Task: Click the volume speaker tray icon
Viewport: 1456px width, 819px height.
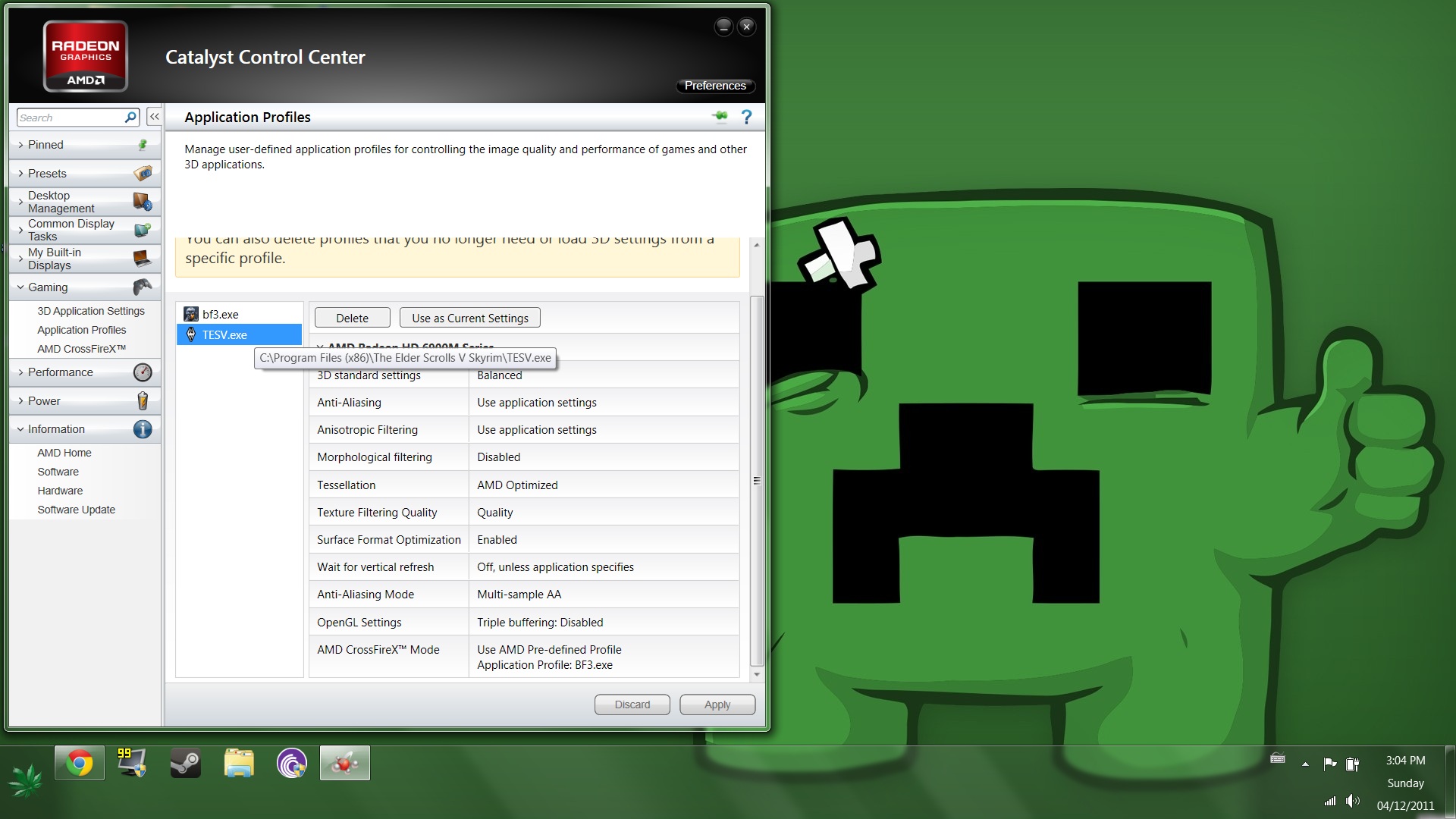Action: tap(1353, 801)
